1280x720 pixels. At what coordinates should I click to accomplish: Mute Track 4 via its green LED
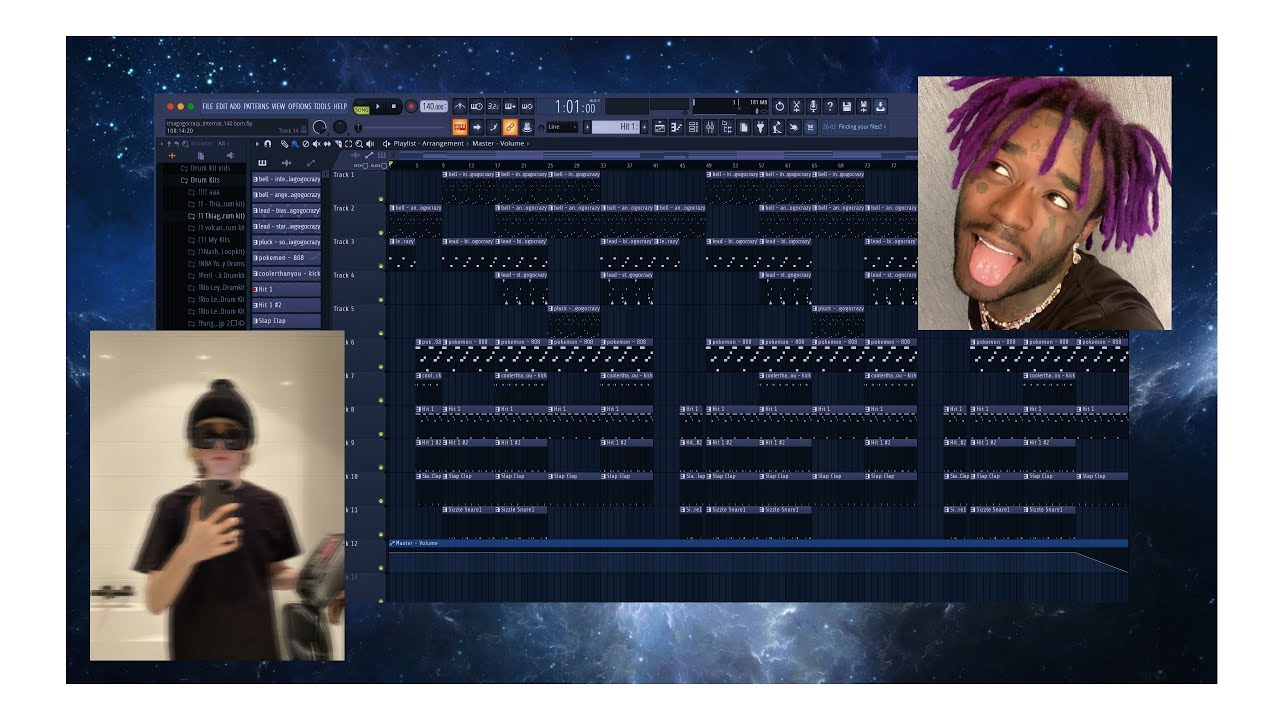381,299
